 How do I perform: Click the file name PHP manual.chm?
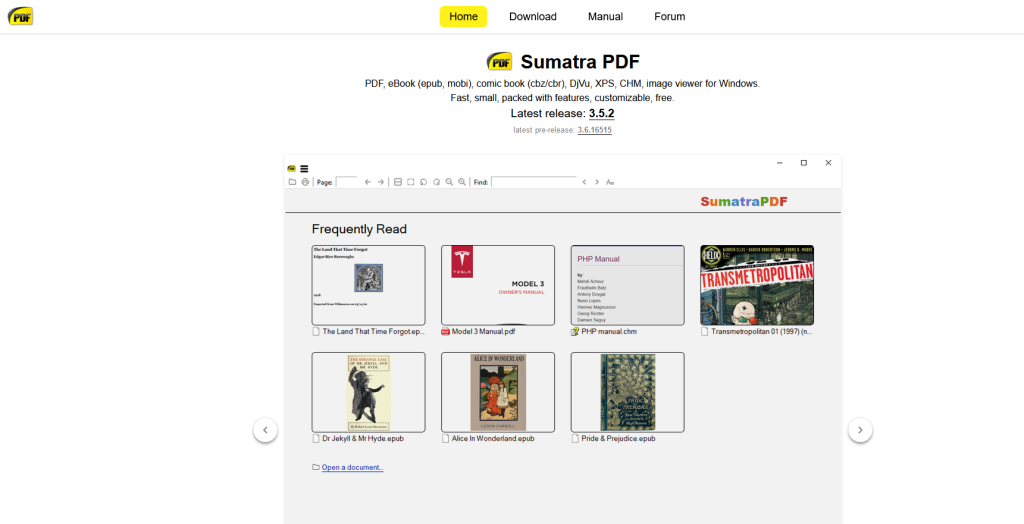click(609, 332)
